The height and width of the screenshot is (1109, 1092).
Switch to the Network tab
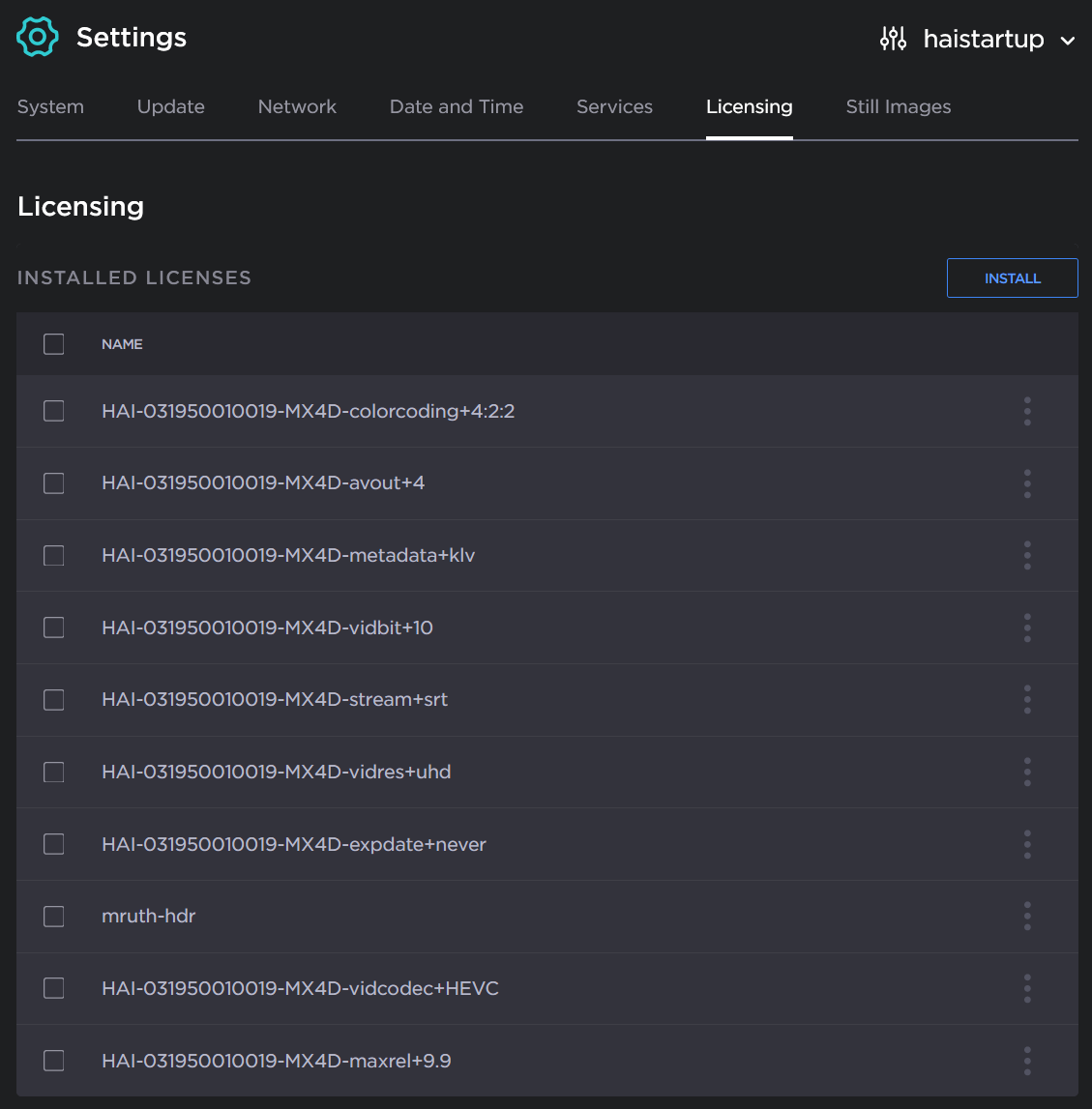(297, 106)
